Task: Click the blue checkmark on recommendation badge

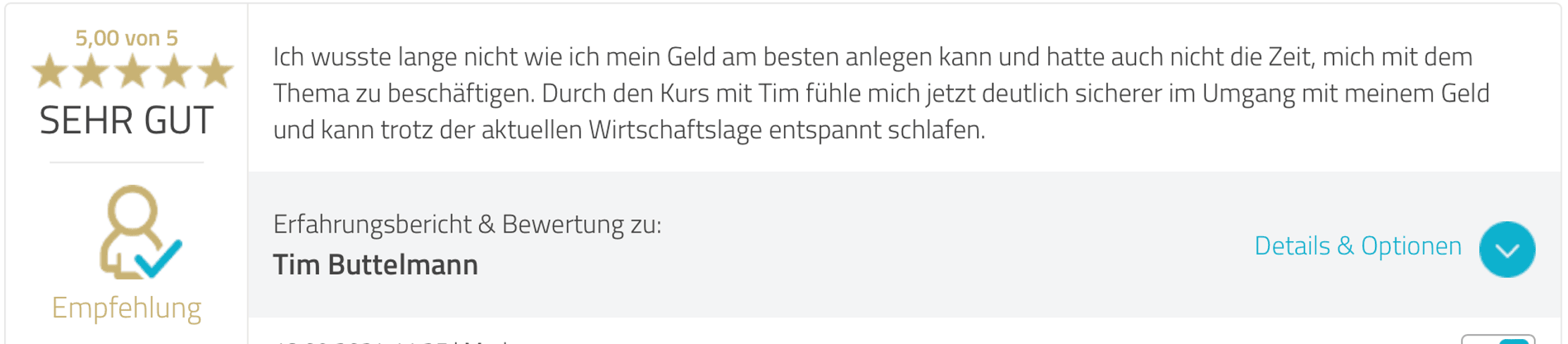Action: (x=158, y=259)
